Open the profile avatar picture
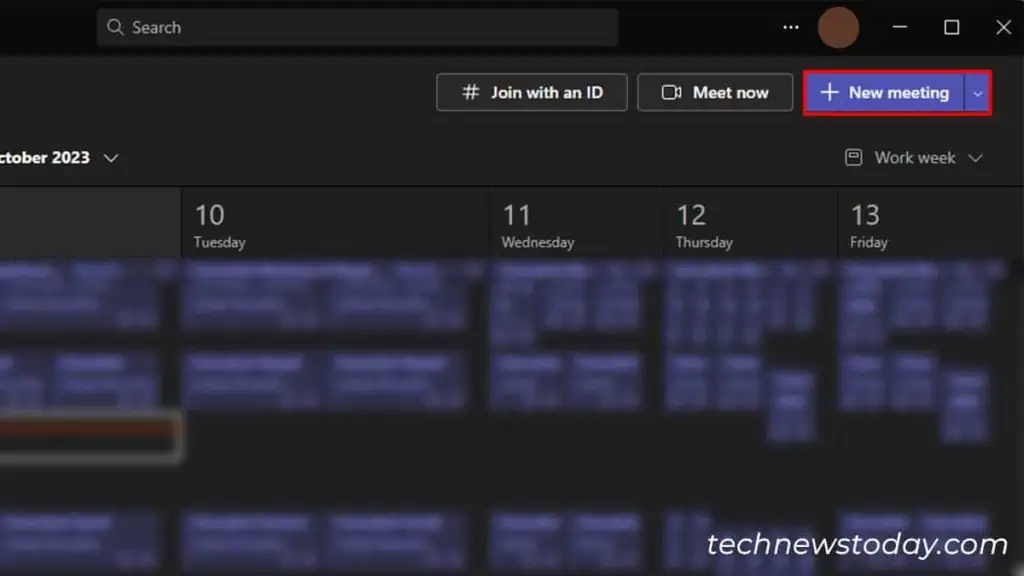 point(839,27)
